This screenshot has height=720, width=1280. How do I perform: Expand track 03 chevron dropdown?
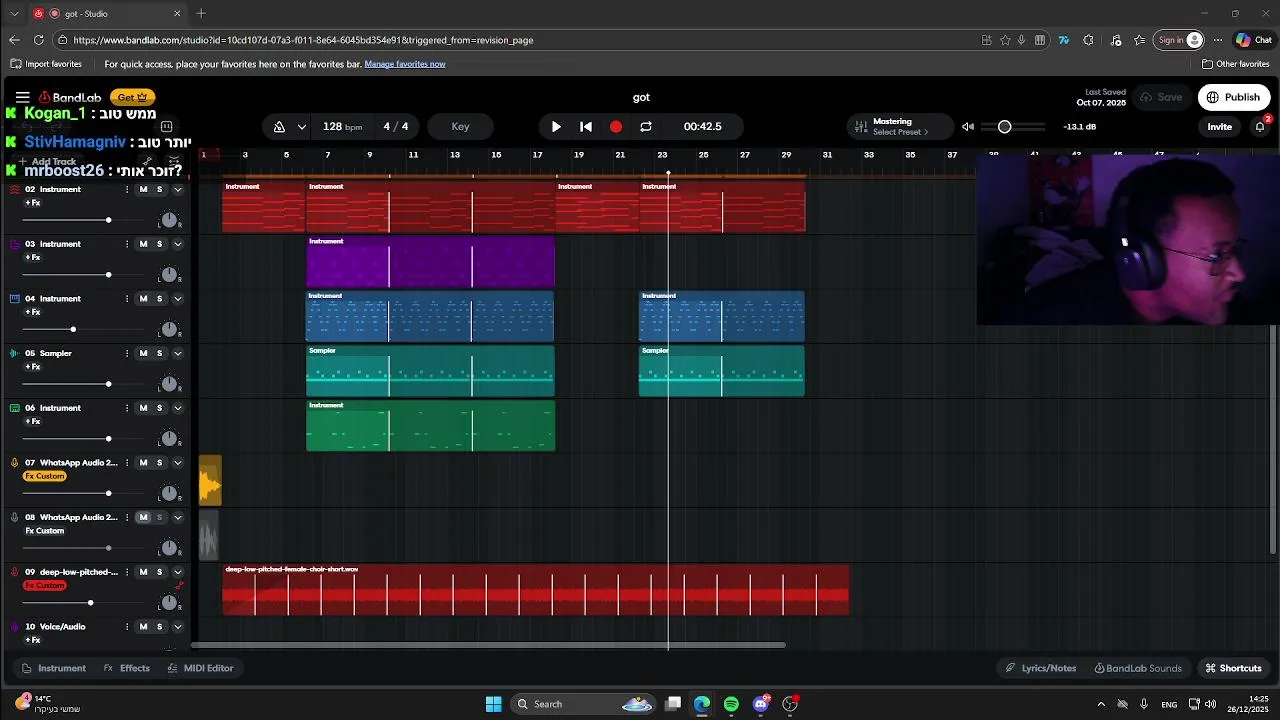178,244
